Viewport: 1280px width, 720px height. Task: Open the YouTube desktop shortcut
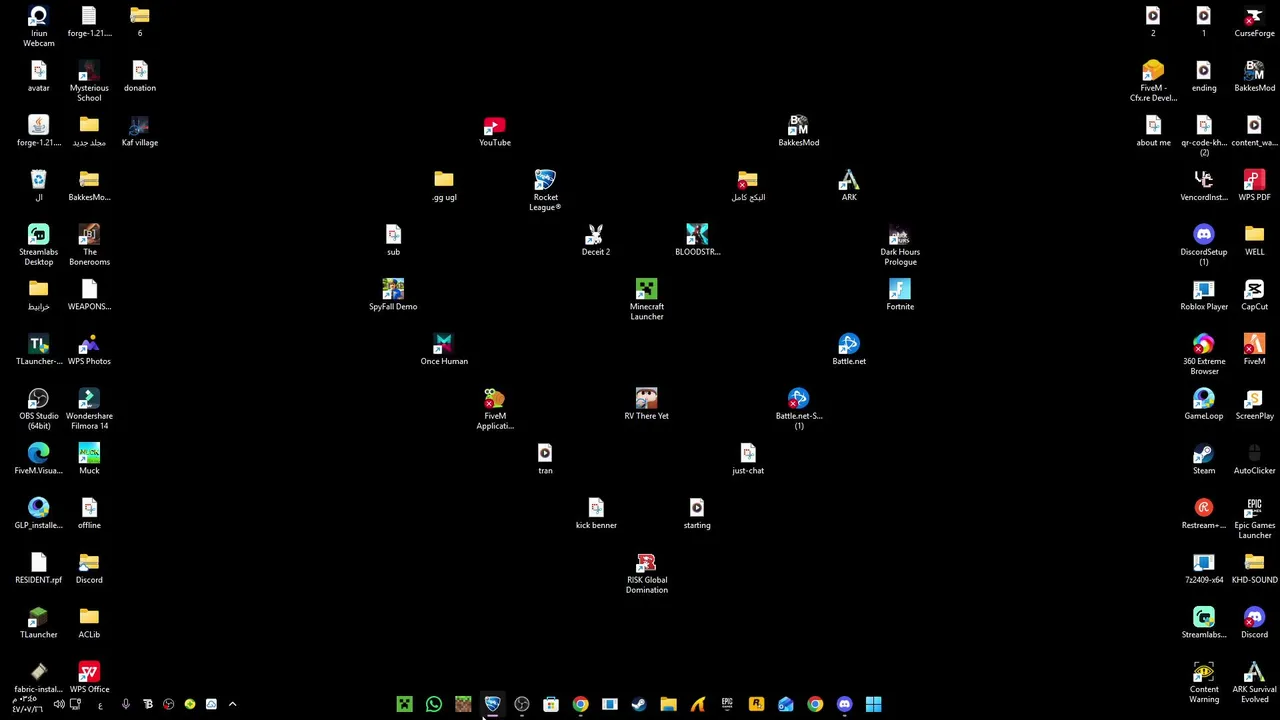494,131
